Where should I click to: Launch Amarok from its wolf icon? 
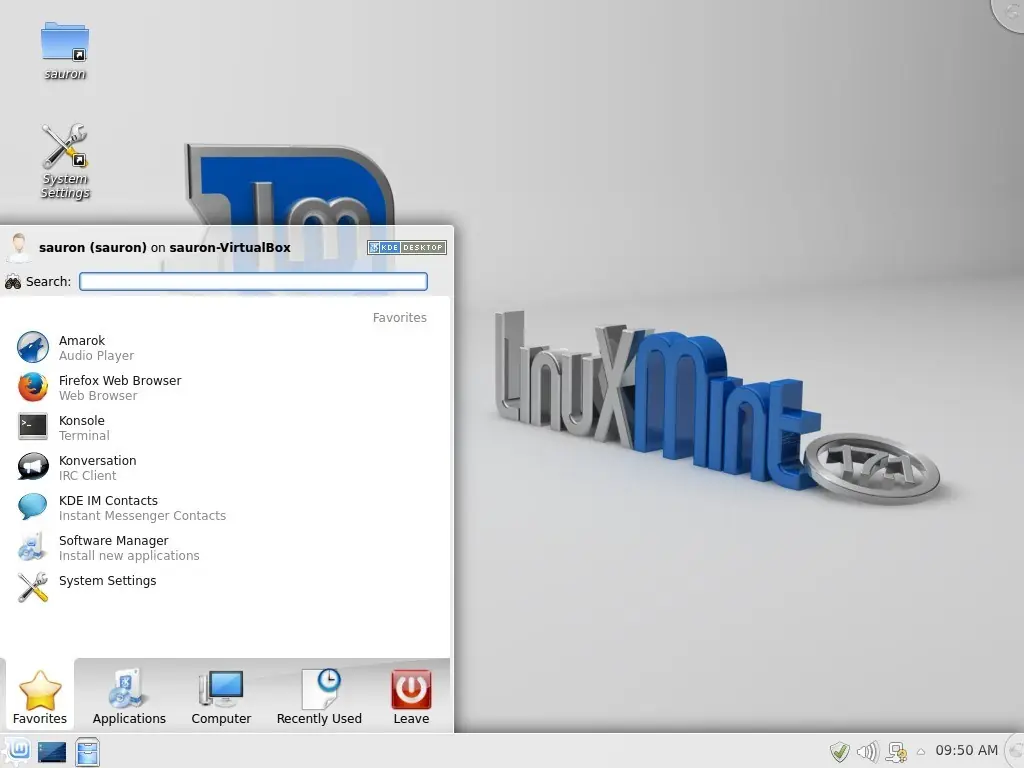(33, 347)
